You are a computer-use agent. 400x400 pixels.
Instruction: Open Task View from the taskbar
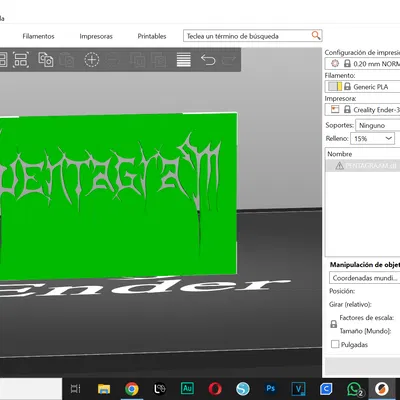(75, 389)
